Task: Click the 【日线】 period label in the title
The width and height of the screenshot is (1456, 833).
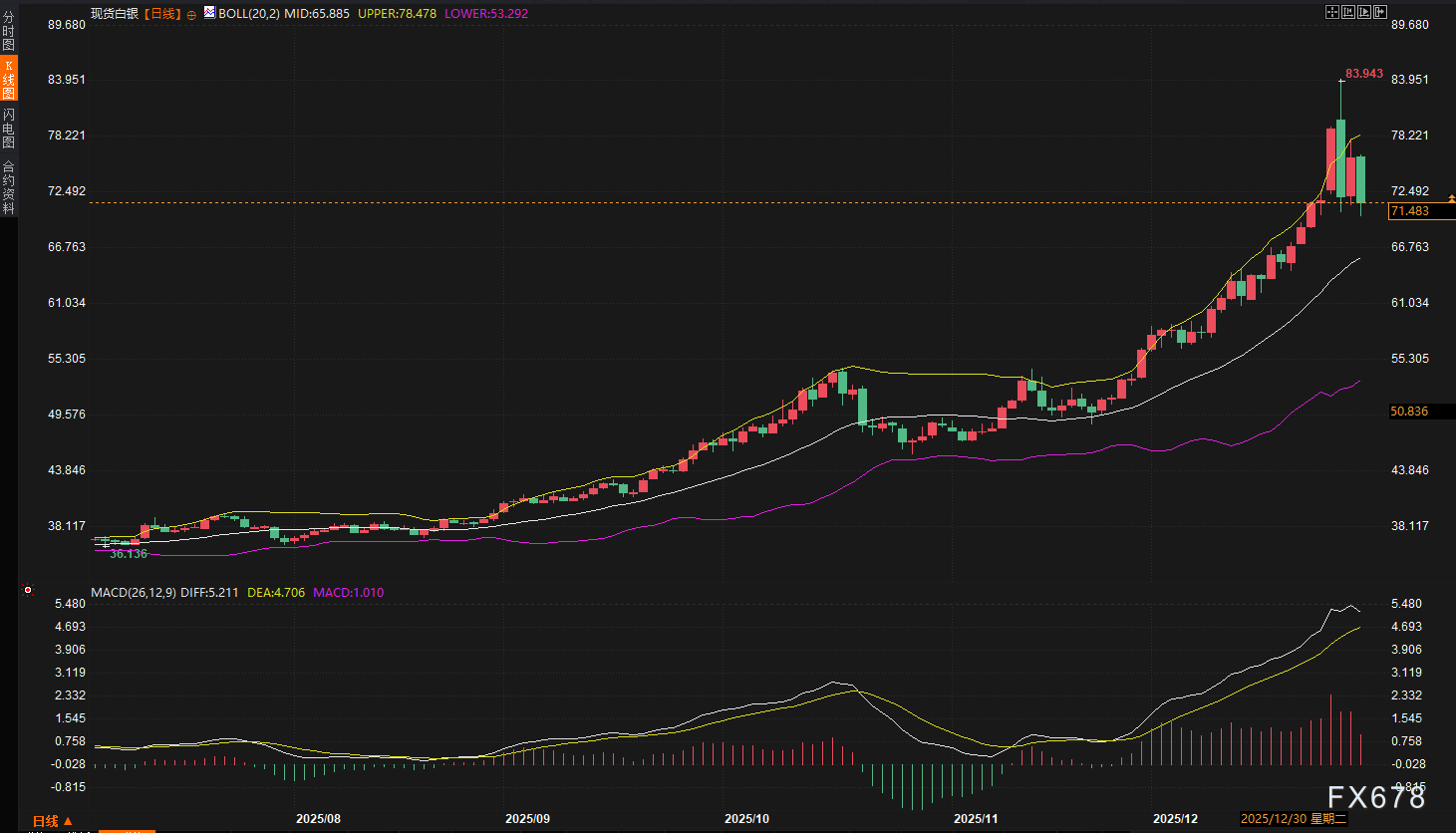Action: (x=161, y=14)
